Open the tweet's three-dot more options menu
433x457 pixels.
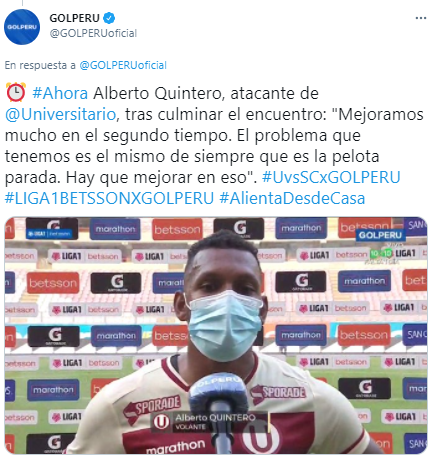[421, 18]
